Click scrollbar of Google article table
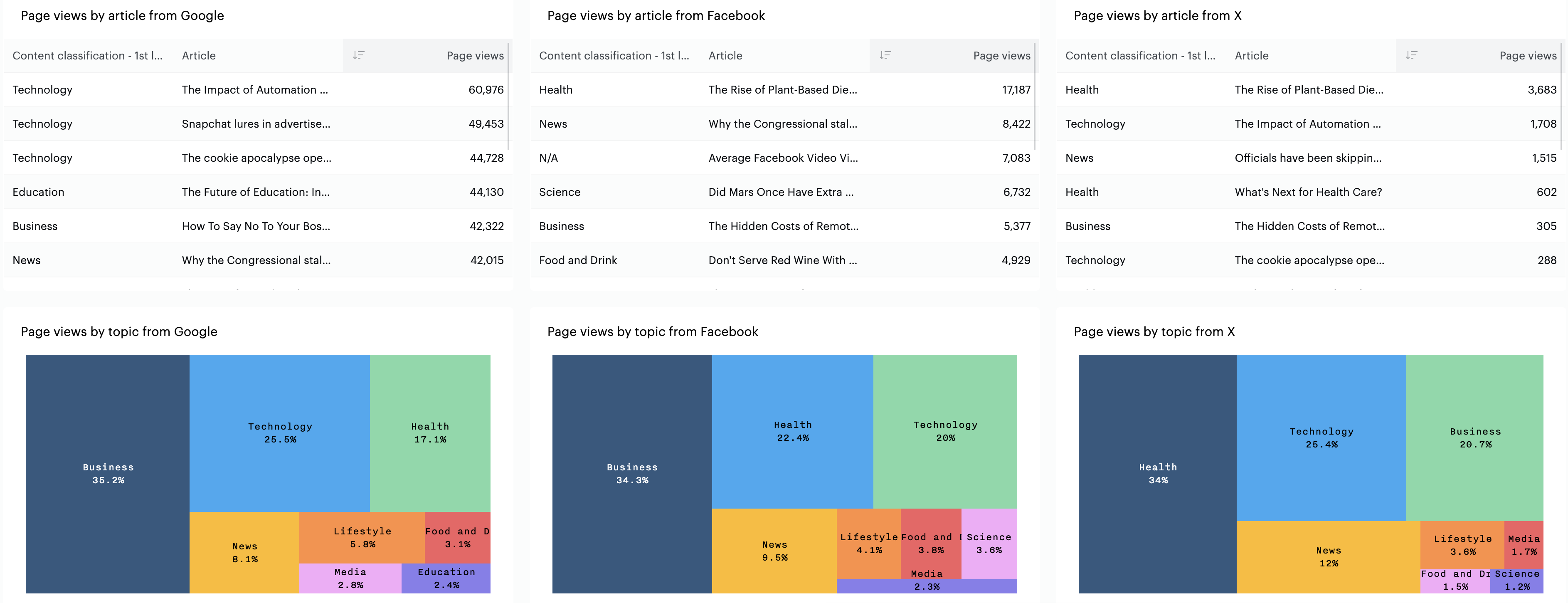 [508, 97]
